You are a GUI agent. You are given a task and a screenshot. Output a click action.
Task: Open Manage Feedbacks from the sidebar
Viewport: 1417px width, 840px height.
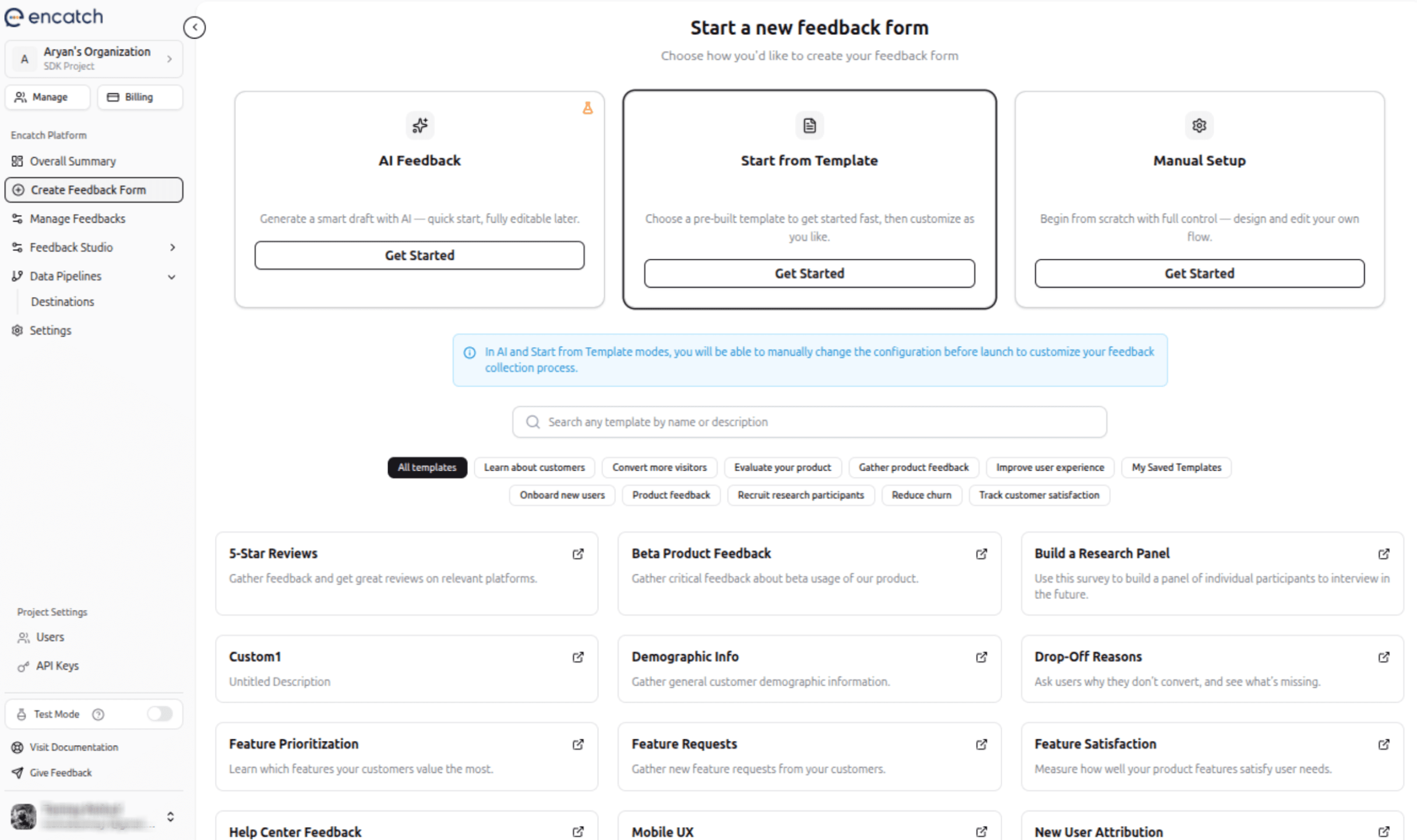pyautogui.click(x=77, y=218)
